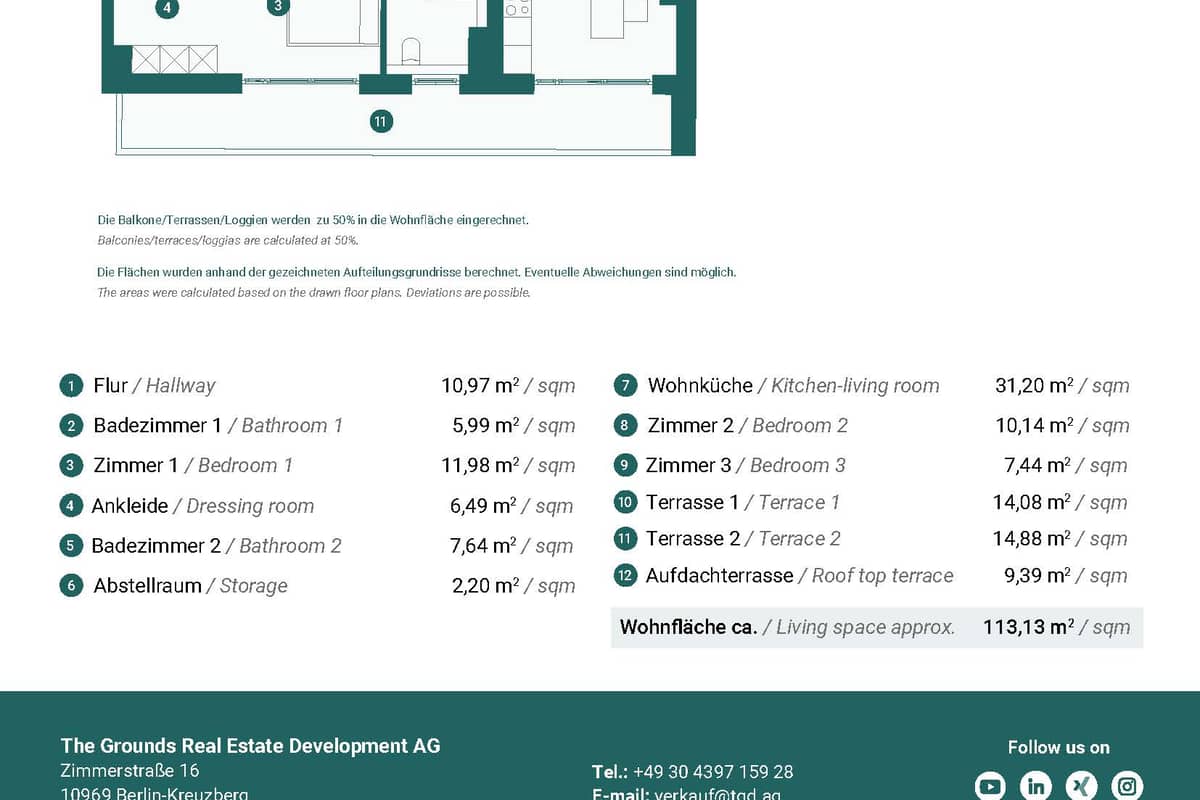Viewport: 1200px width, 800px height.
Task: Click legend badge 6 beside Abstellraum
Action: 71,586
